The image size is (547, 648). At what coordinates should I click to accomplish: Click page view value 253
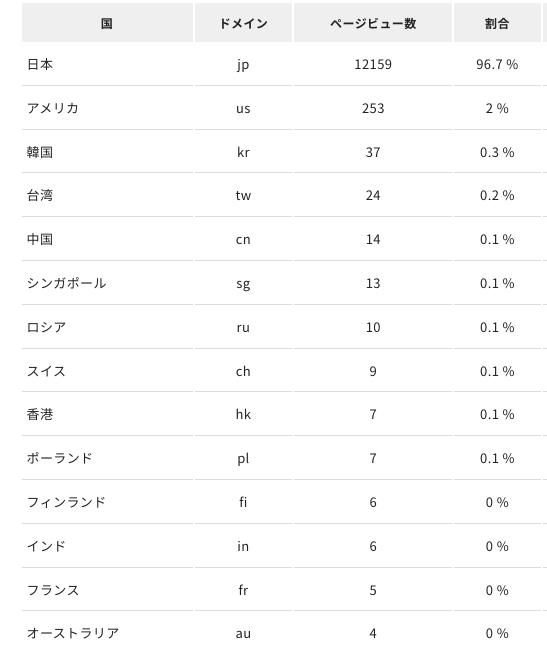[x=373, y=108]
